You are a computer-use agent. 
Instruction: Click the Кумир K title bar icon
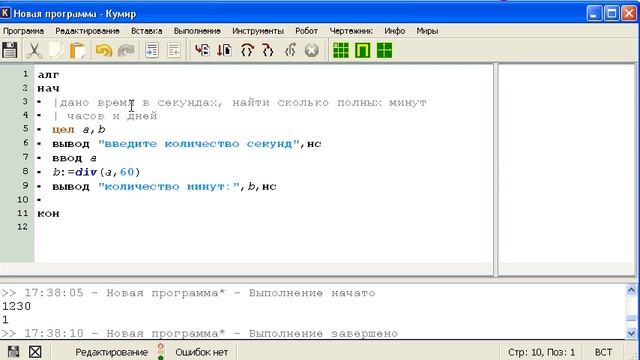click(x=5, y=13)
